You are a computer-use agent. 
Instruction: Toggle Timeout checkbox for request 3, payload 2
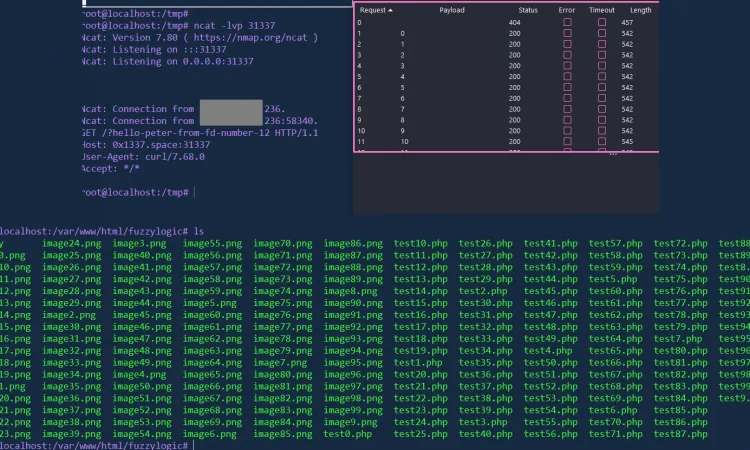(x=602, y=55)
